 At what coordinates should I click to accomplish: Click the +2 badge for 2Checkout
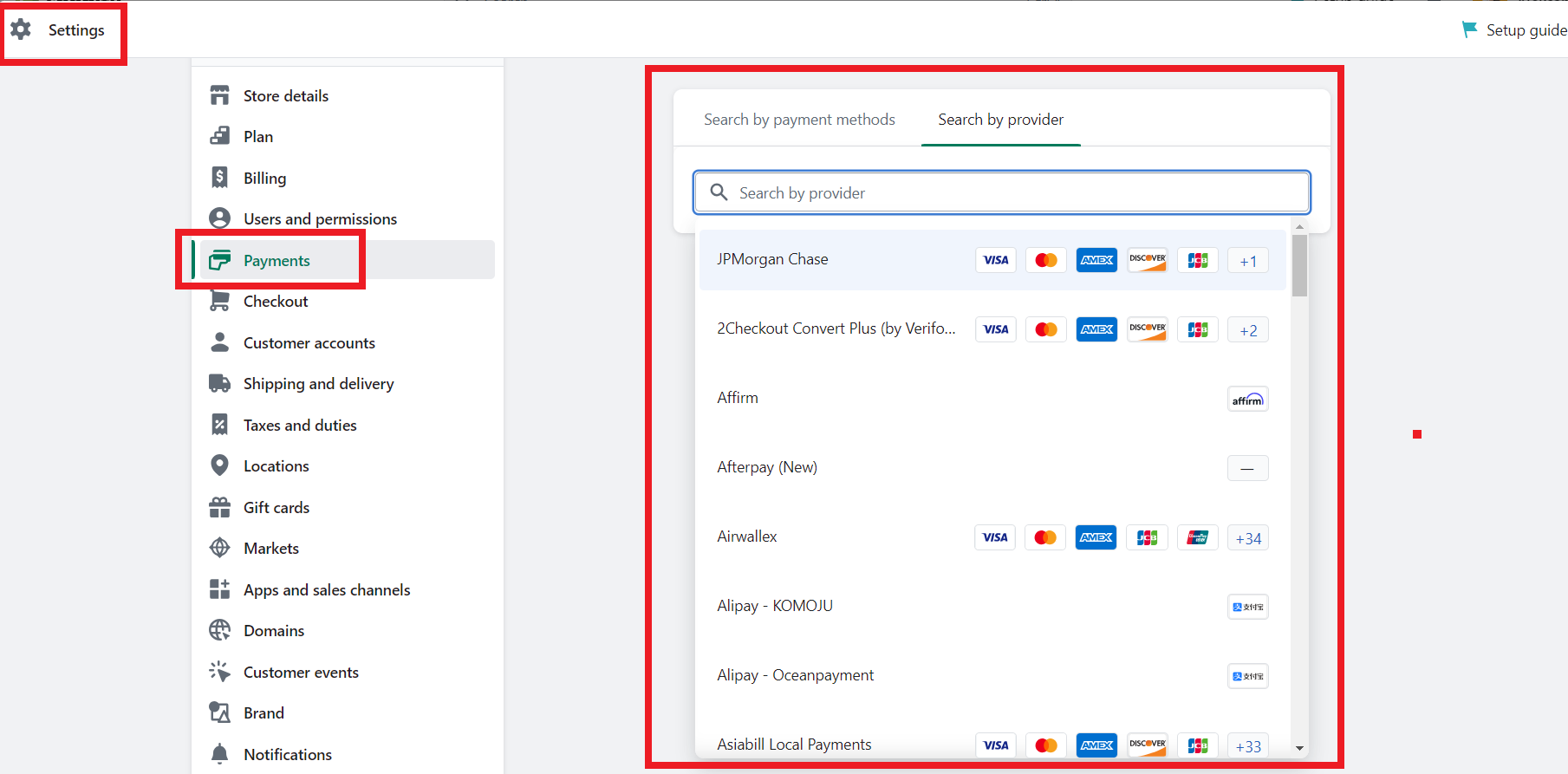point(1248,329)
